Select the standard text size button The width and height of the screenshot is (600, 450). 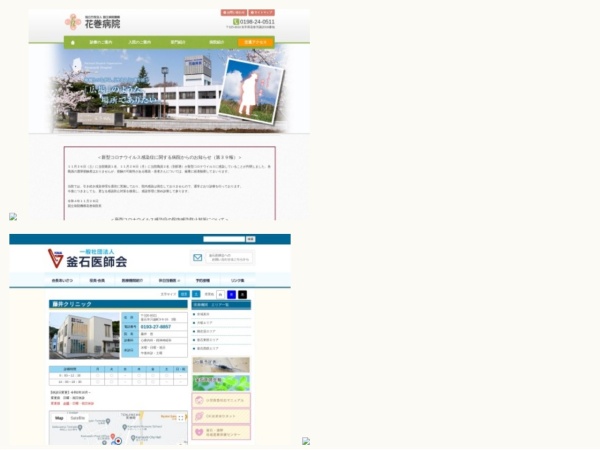(x=184, y=294)
